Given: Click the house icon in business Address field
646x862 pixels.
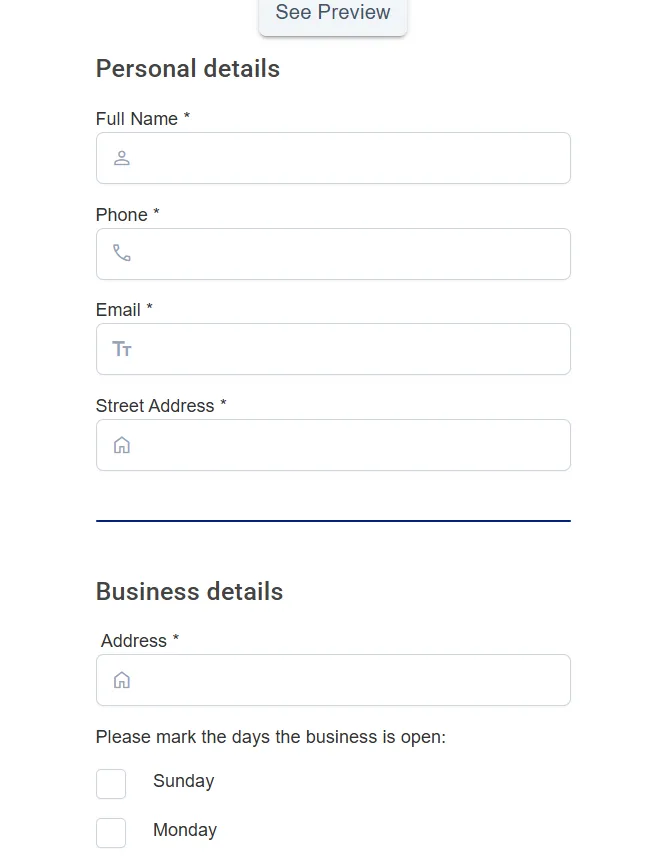Looking at the screenshot, I should (x=121, y=679).
